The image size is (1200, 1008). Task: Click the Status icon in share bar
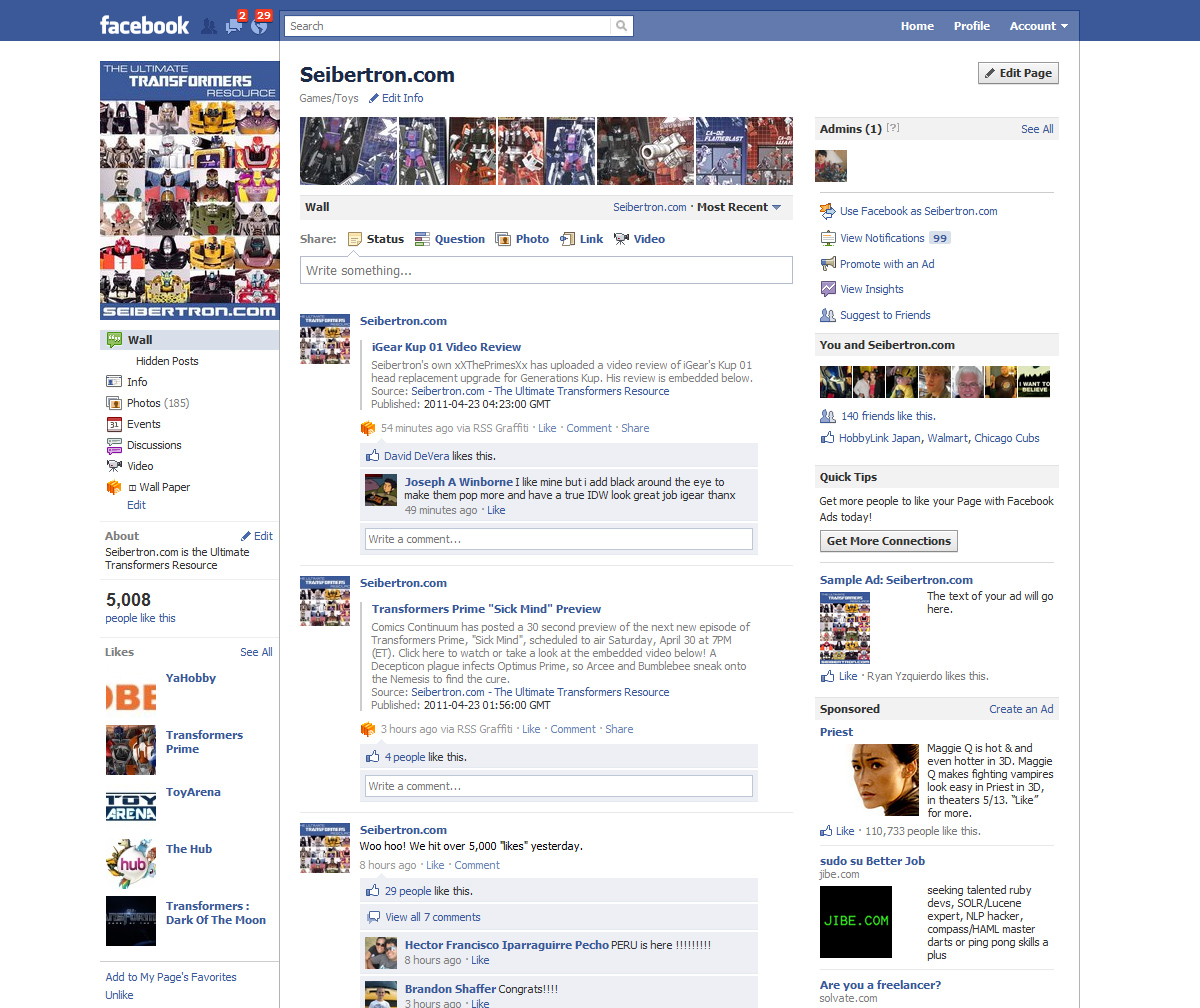click(355, 239)
